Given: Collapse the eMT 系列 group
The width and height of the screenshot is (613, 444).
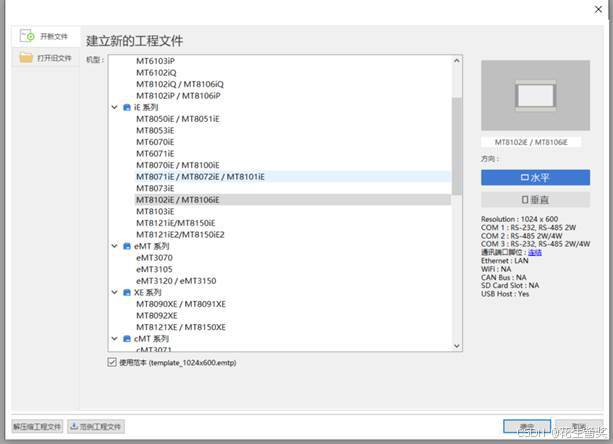Looking at the screenshot, I should (x=115, y=246).
